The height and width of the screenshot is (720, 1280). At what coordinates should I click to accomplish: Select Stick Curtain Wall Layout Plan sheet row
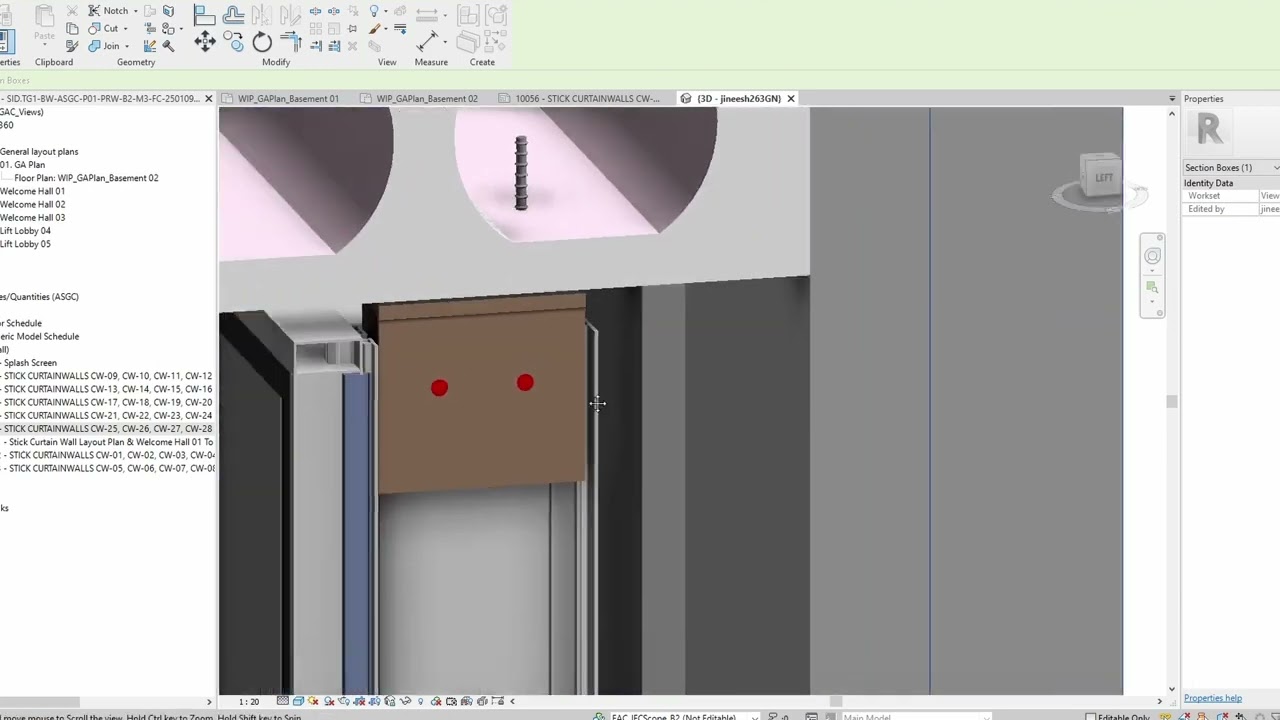[x=110, y=441]
